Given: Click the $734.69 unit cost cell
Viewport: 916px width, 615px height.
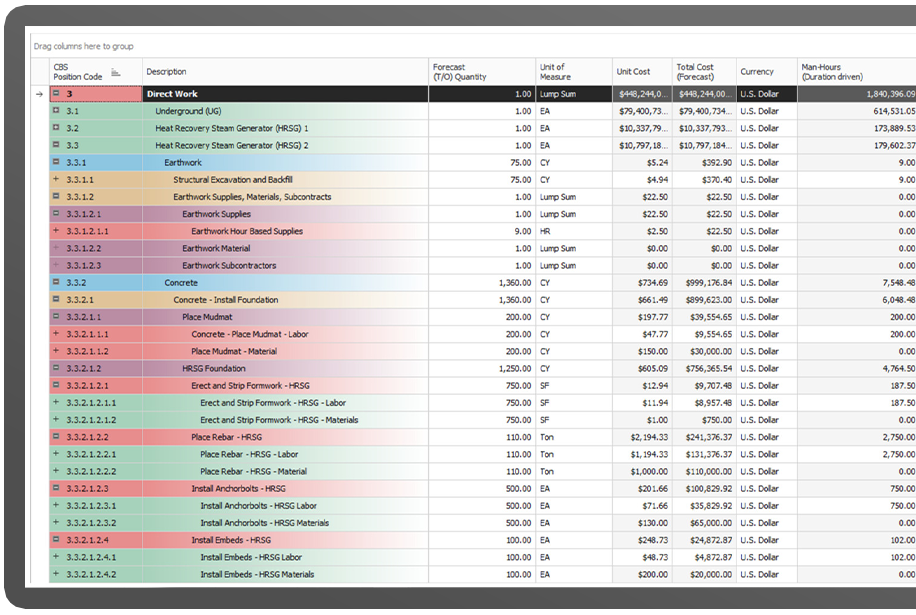Looking at the screenshot, I should pyautogui.click(x=642, y=283).
